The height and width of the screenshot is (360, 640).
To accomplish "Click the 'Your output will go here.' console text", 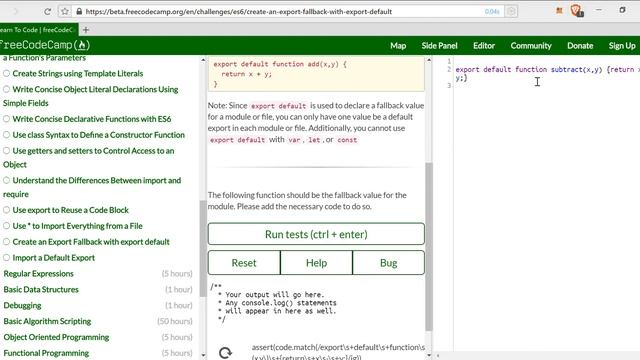I will 275,294.
